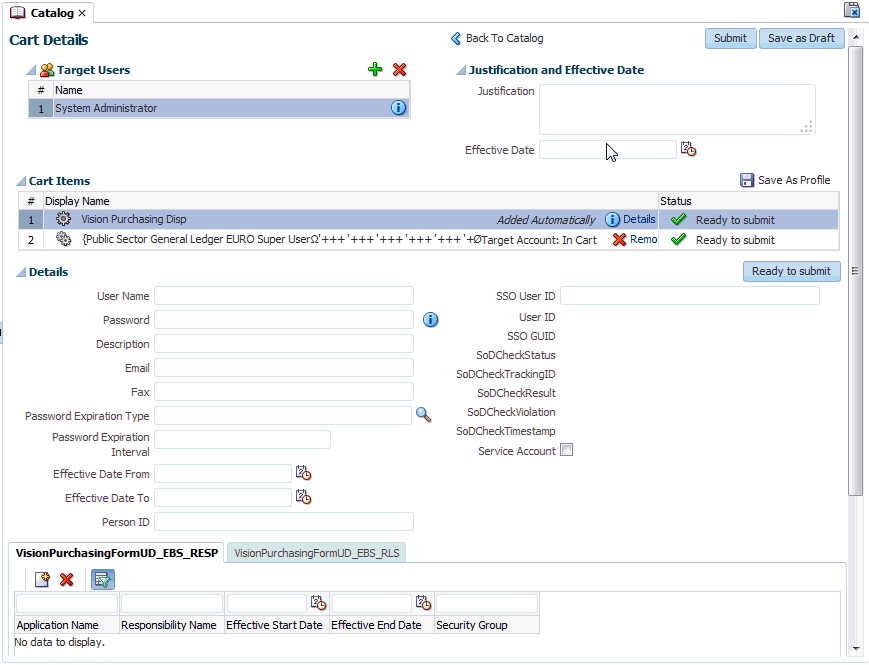Screen dimensions: 869x665
Task: Click Save as Draft button
Action: pyautogui.click(x=801, y=38)
